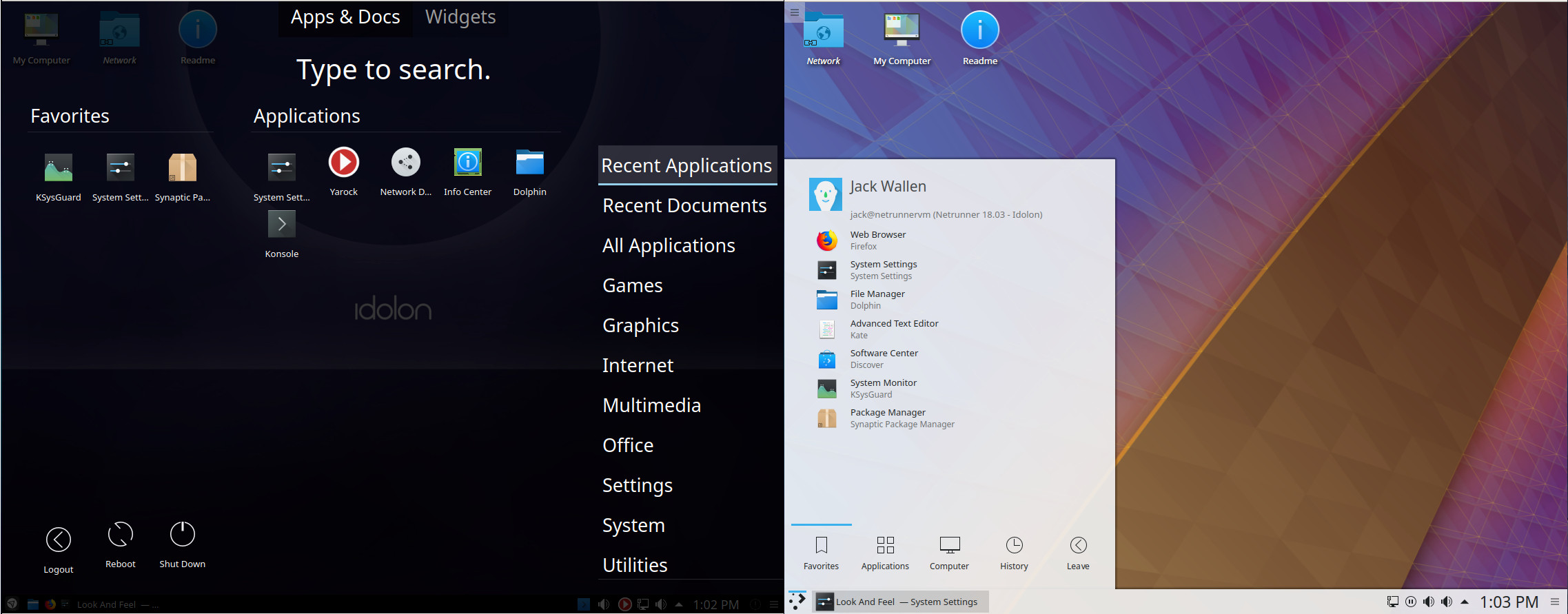The image size is (1568, 614).
Task: Click the dashboard launcher on left taskbar
Action: (x=12, y=604)
